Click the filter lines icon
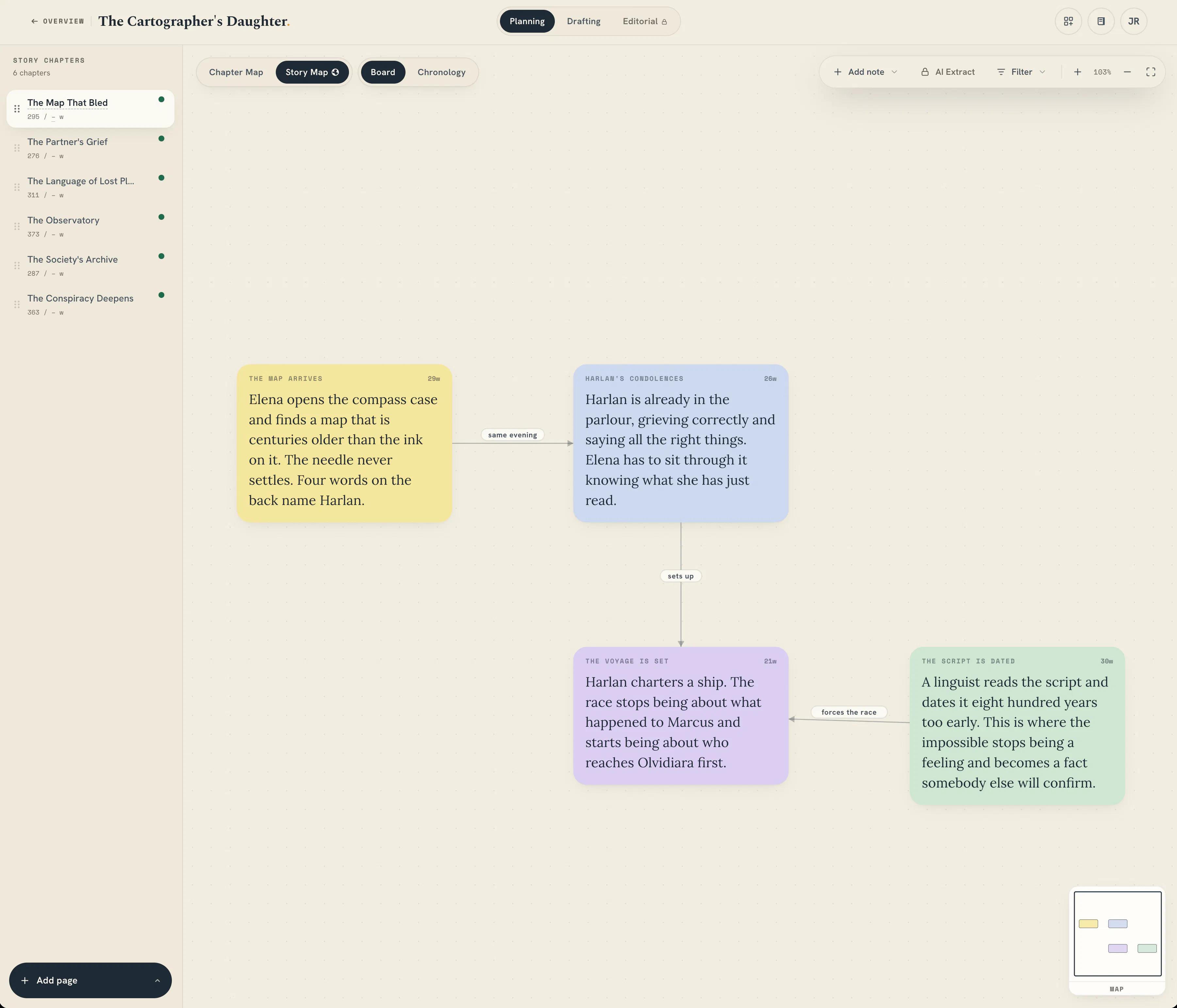 1001,72
